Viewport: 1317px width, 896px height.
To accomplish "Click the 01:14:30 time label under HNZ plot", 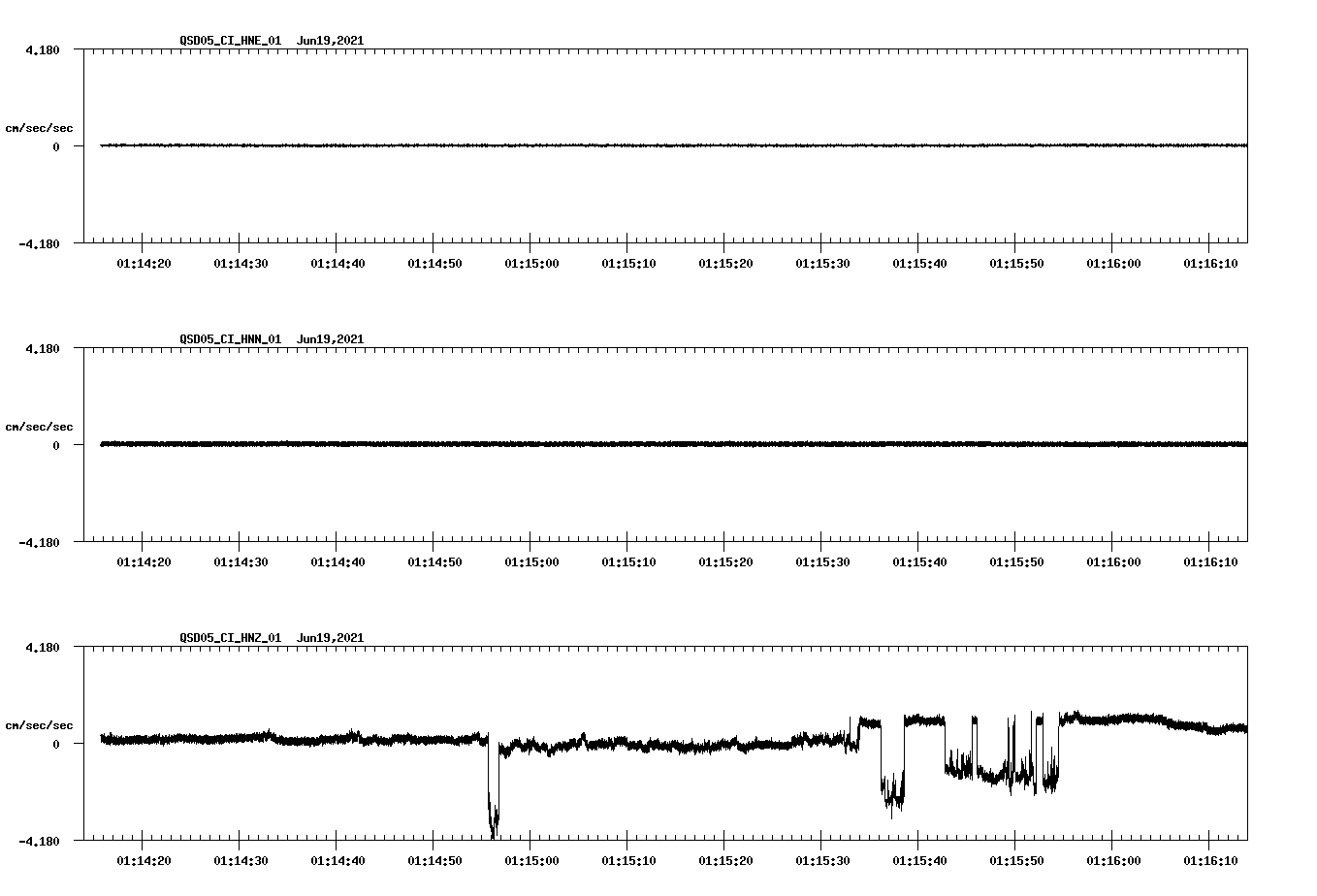I will coord(241,861).
